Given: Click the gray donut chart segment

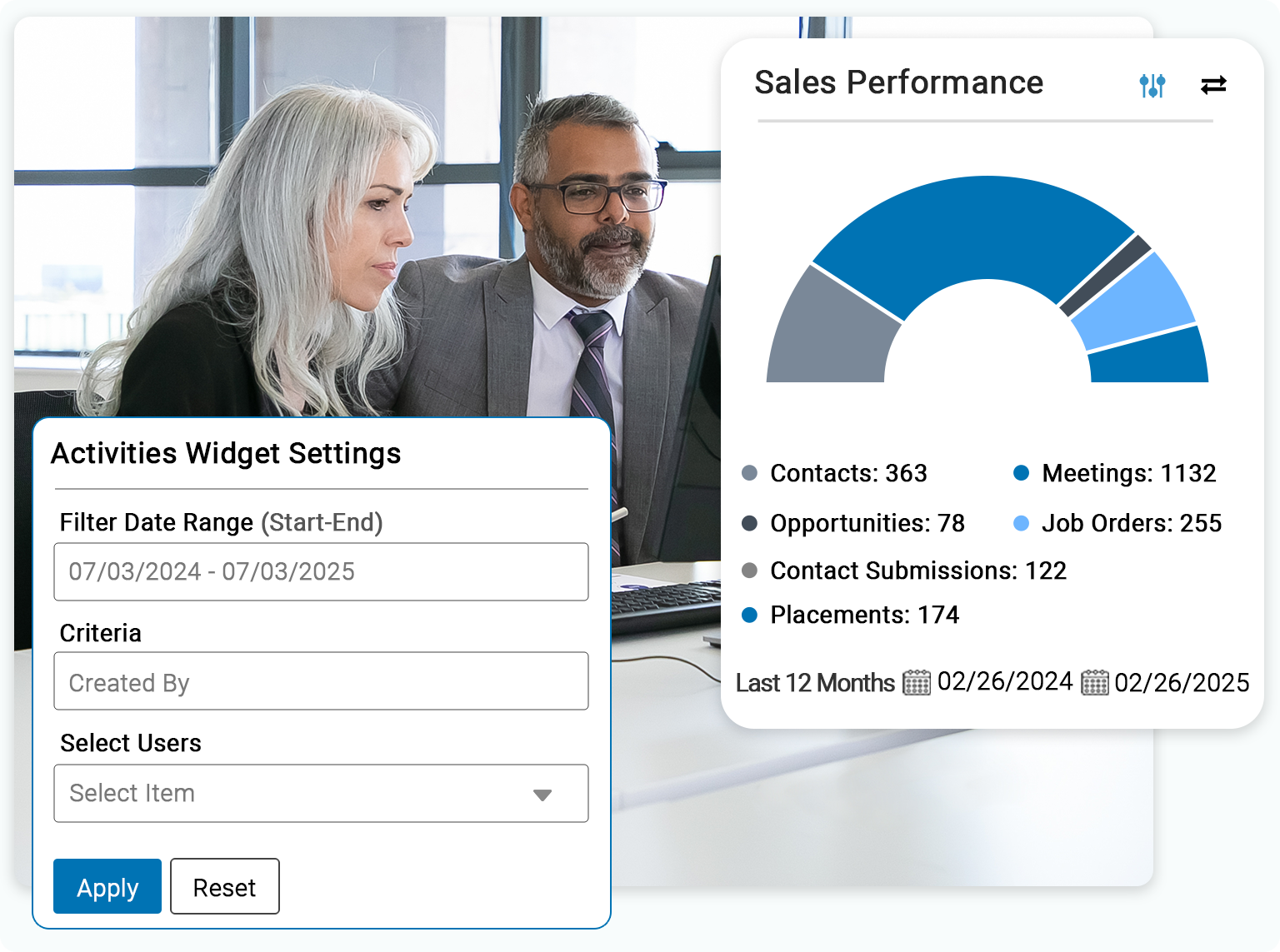Looking at the screenshot, I should pos(825,325).
